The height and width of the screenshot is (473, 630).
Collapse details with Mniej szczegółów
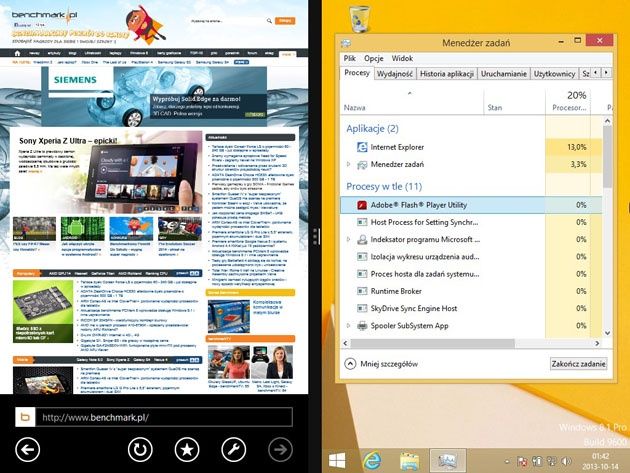381,364
